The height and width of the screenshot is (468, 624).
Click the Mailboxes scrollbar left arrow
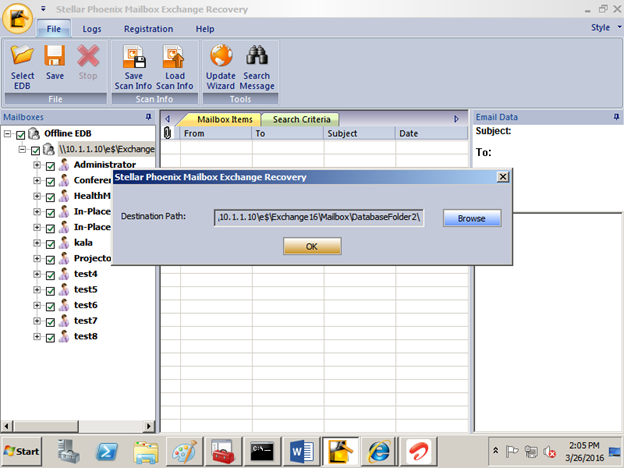coord(6,426)
